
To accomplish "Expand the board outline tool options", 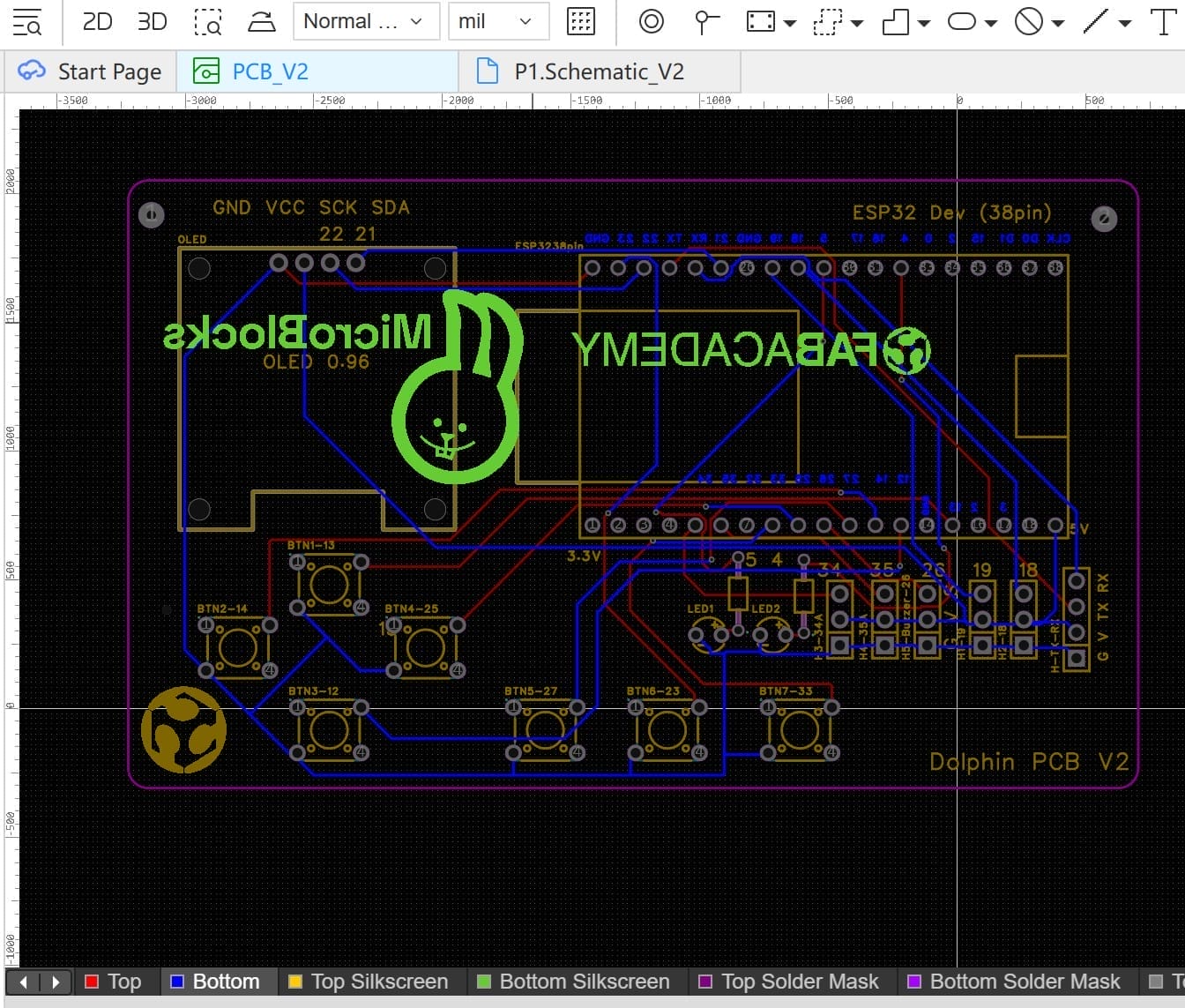I will click(924, 23).
